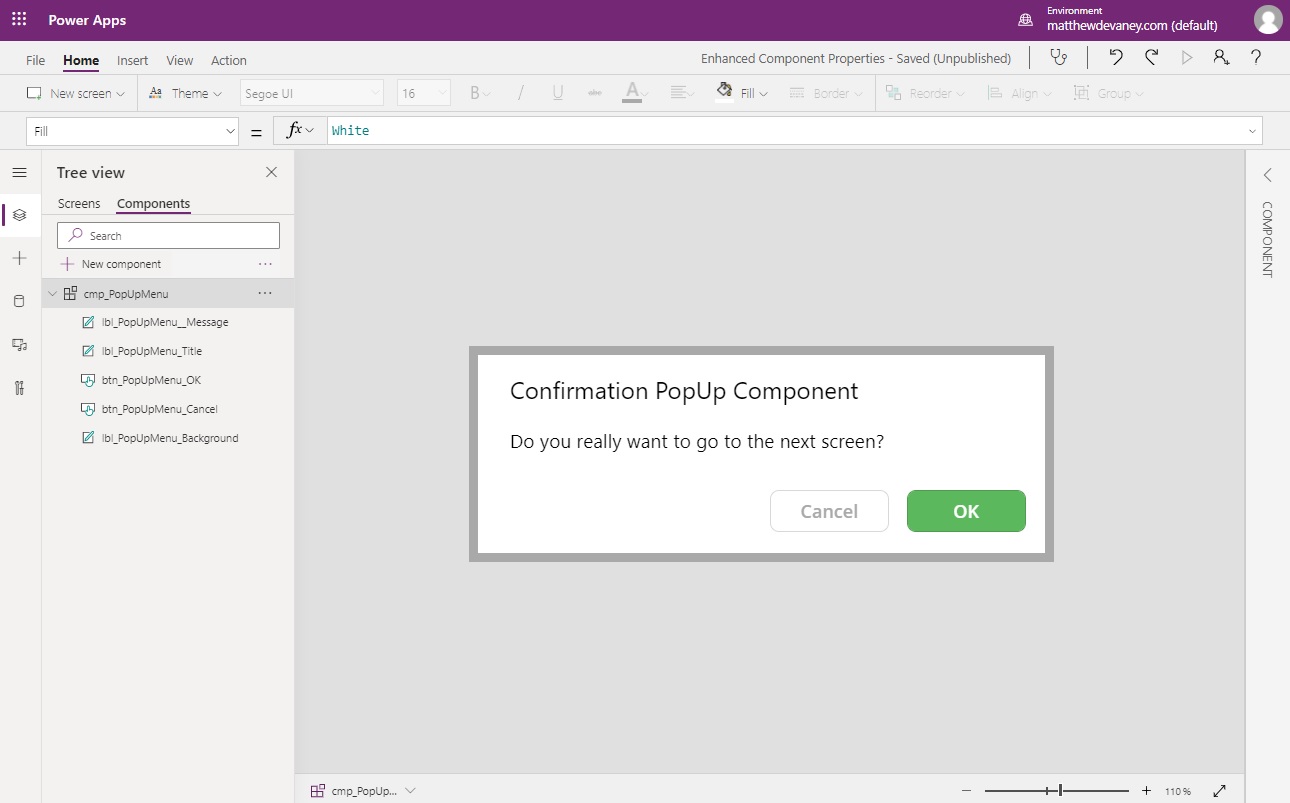Open the Tree view icon in the left rail
Image resolution: width=1290 pixels, height=803 pixels.
click(x=19, y=215)
